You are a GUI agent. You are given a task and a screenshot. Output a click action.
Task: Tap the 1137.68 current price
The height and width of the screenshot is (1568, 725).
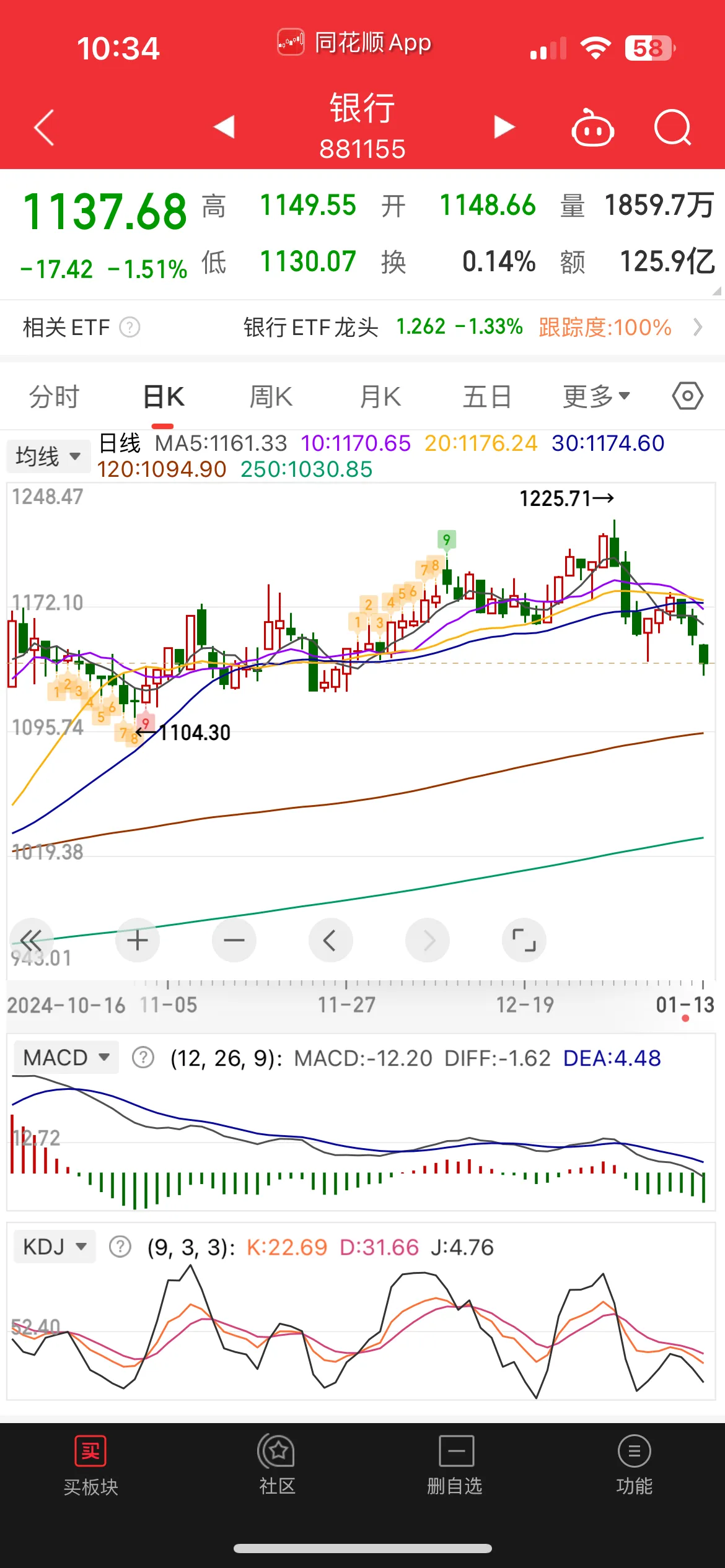click(105, 212)
